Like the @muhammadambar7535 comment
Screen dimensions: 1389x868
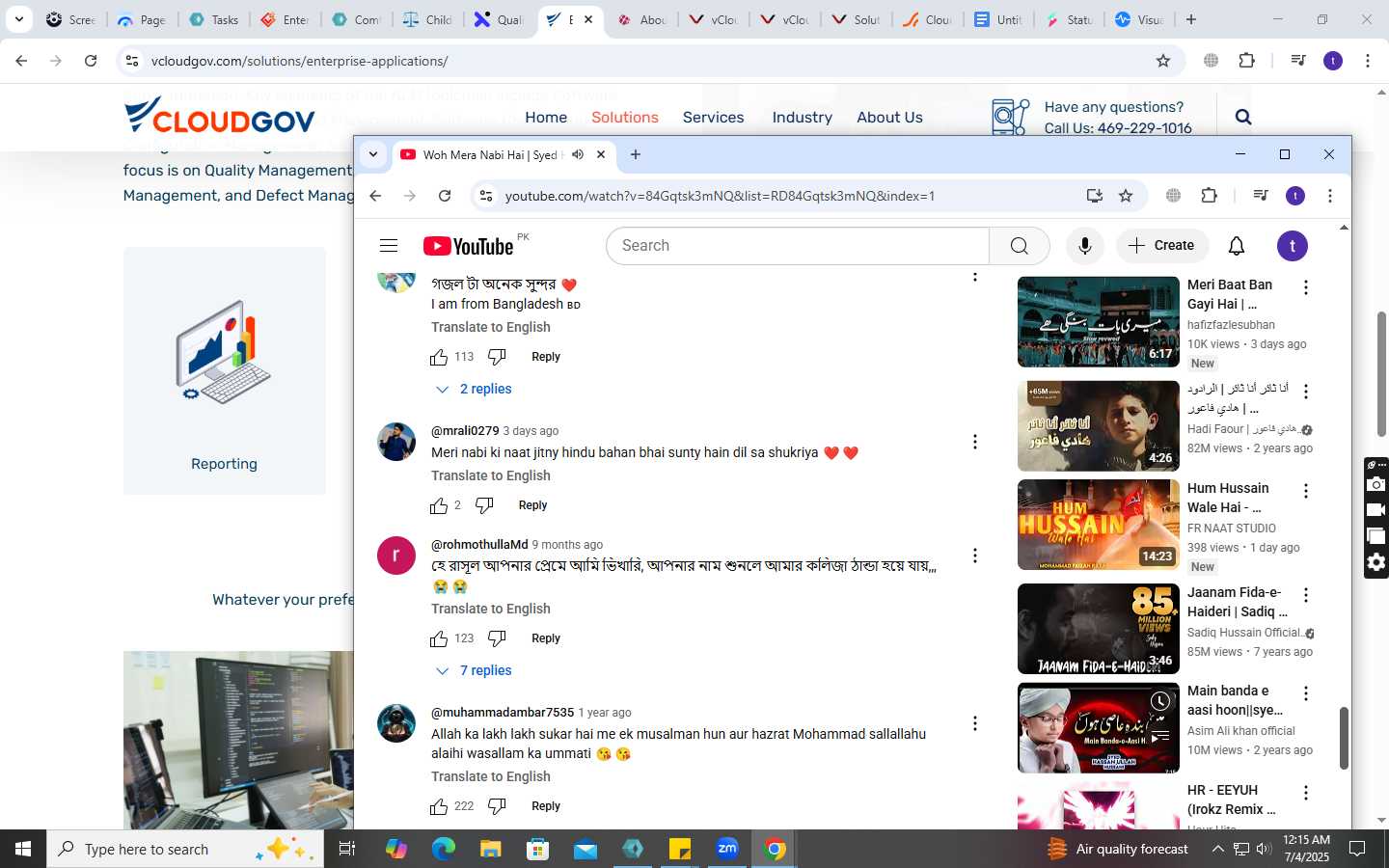tap(439, 806)
